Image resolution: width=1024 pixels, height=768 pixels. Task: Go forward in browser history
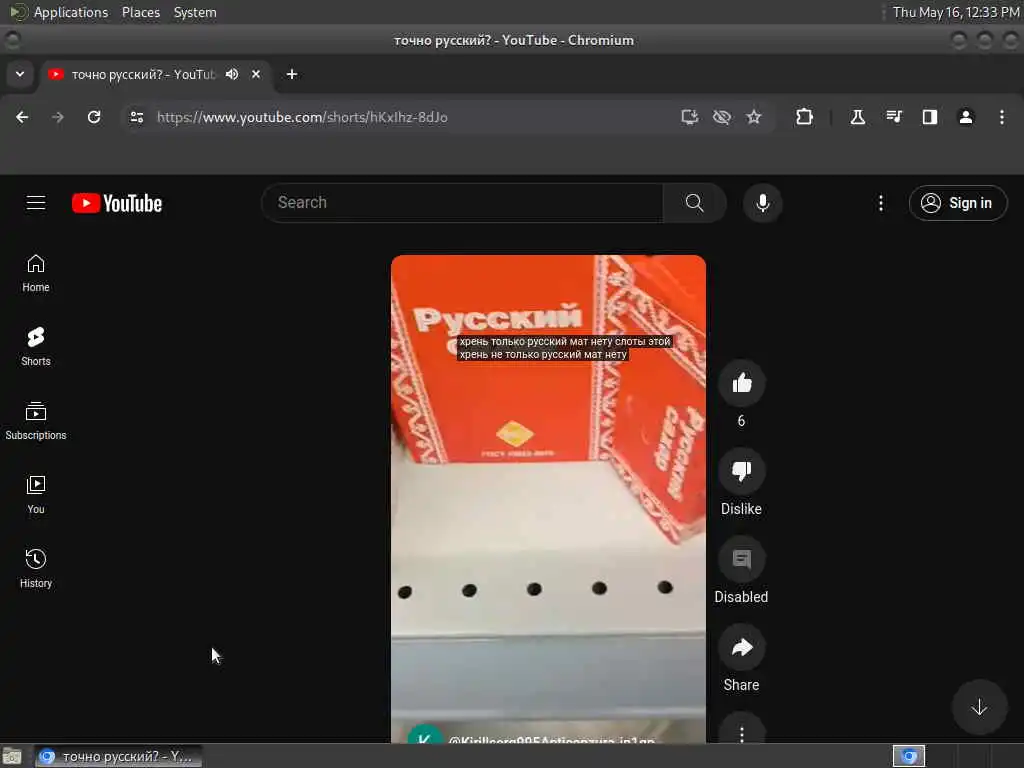click(58, 117)
